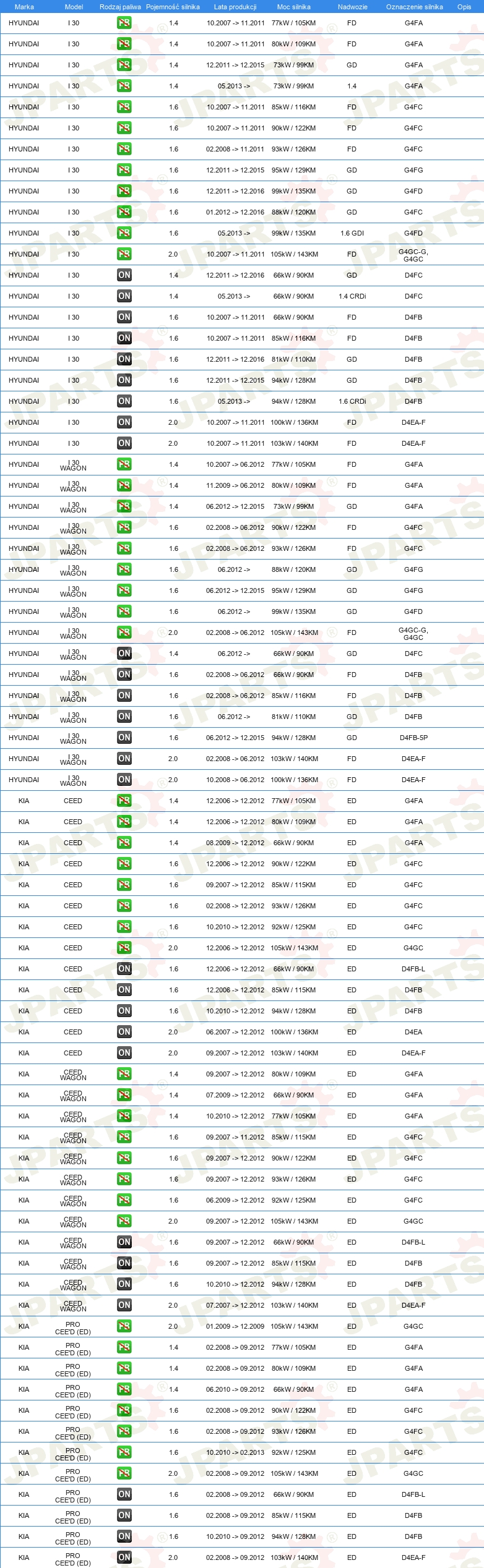484x1568 pixels.
Task: Click the date range 10.2010 -> 02.2013
Action: 235,1452
